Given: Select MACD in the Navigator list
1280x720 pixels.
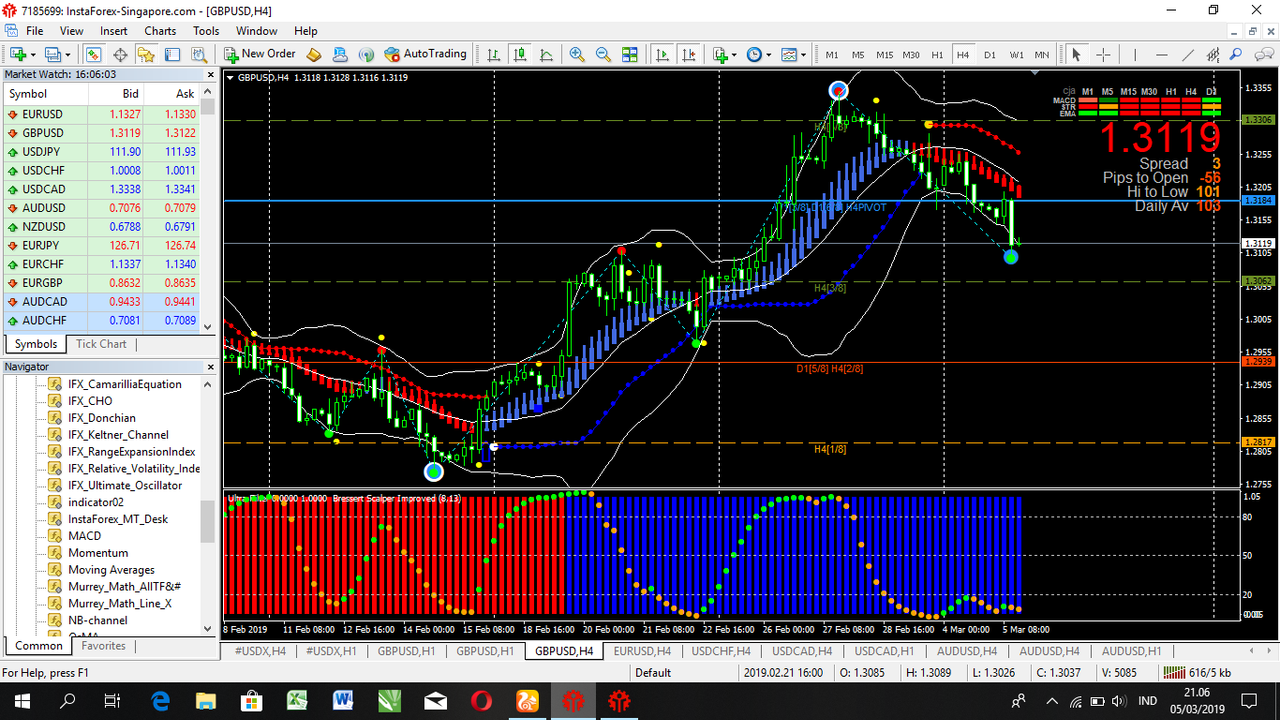Looking at the screenshot, I should [x=84, y=535].
